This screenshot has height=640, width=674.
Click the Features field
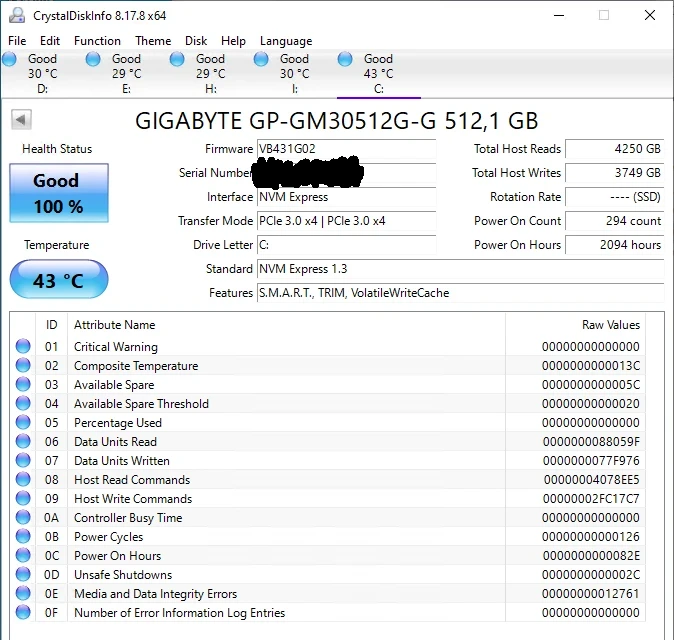tap(460, 293)
